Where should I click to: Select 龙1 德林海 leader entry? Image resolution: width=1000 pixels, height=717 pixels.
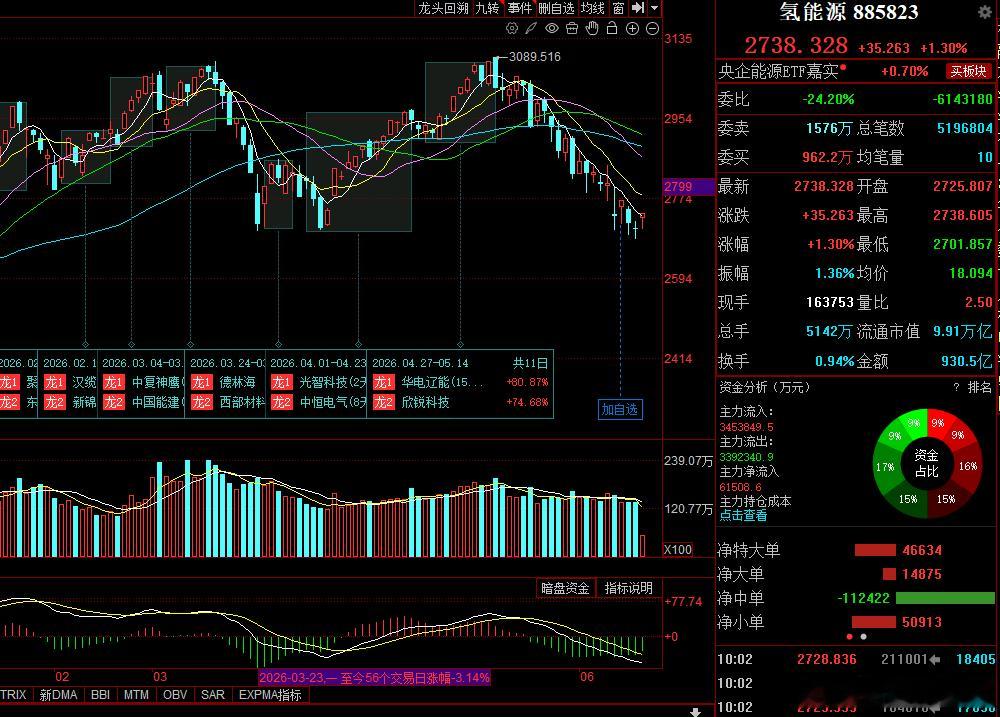223,382
